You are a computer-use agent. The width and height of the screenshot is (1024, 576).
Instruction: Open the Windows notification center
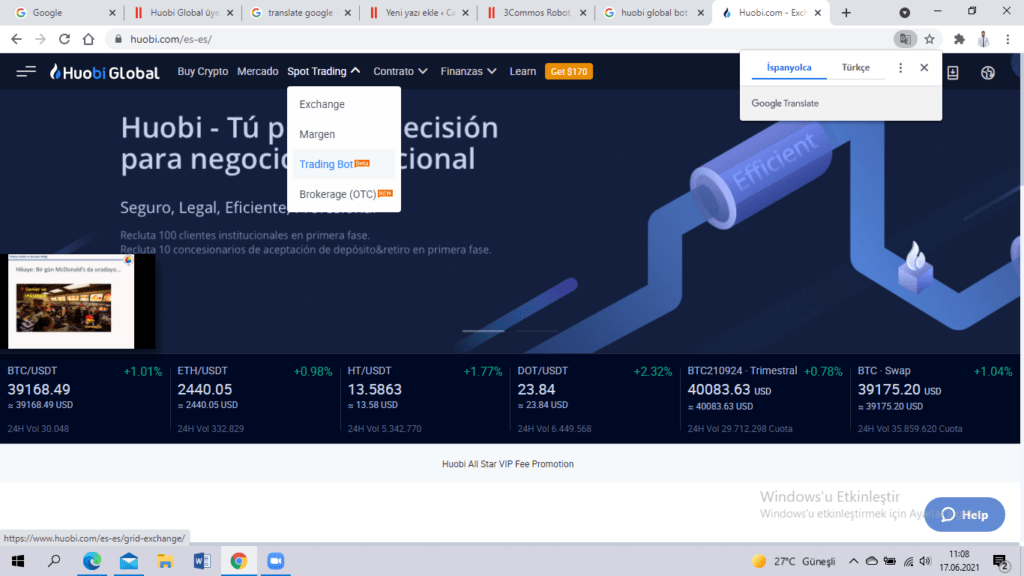pos(1000,561)
